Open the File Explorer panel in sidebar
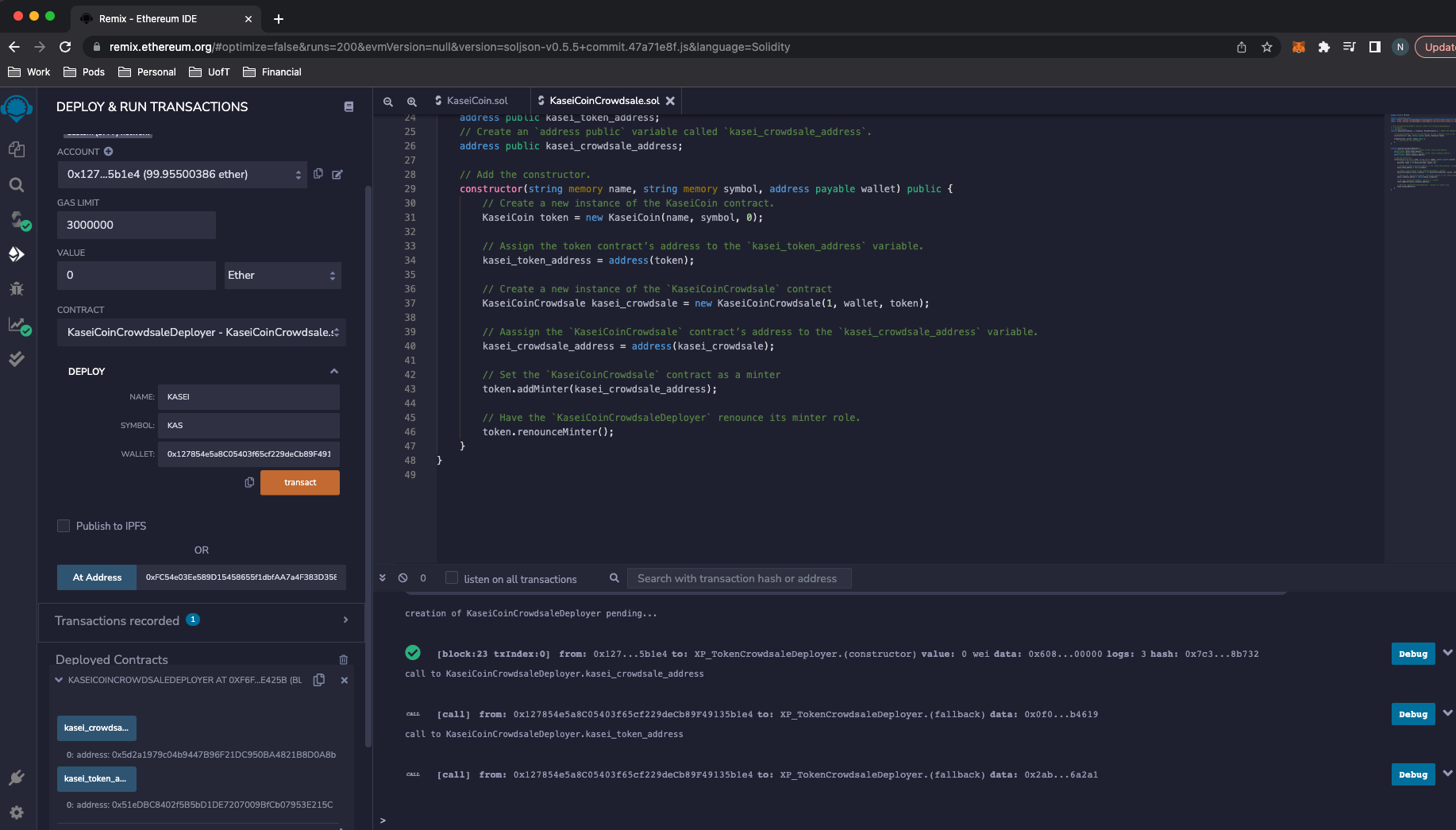Image resolution: width=1456 pixels, height=830 pixels. click(17, 149)
